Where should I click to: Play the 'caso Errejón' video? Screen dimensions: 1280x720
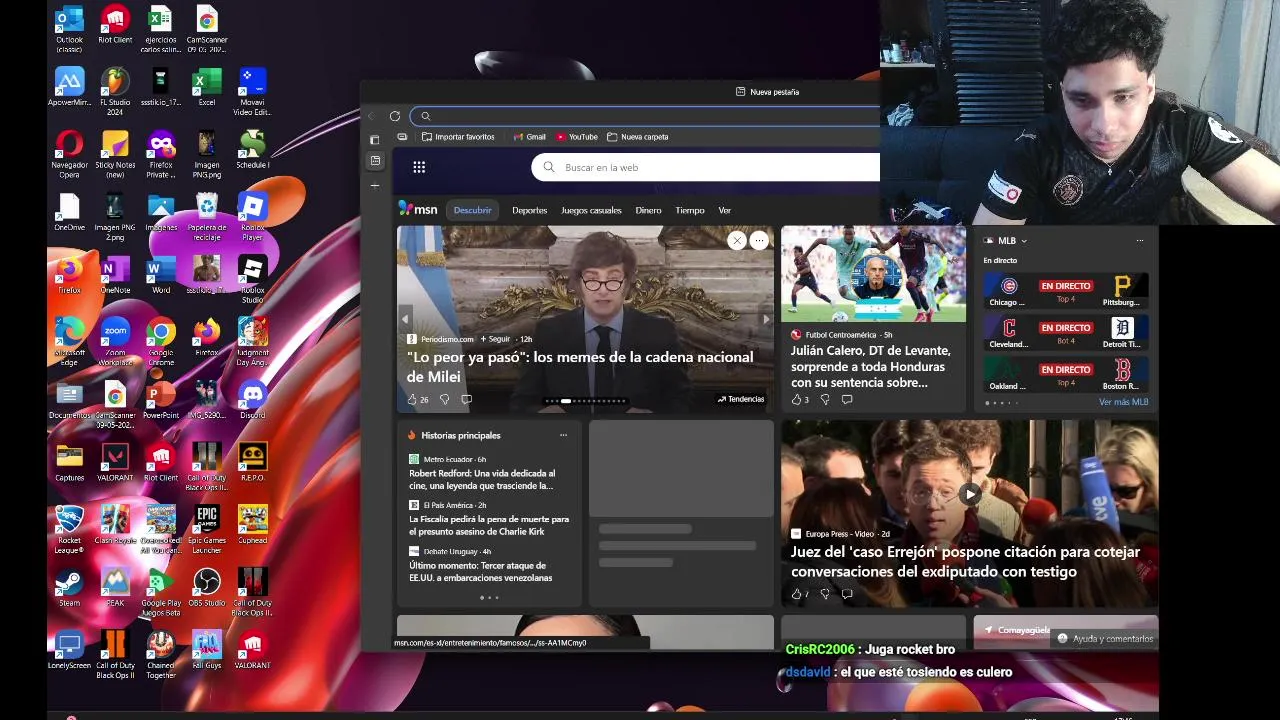pyautogui.click(x=970, y=493)
